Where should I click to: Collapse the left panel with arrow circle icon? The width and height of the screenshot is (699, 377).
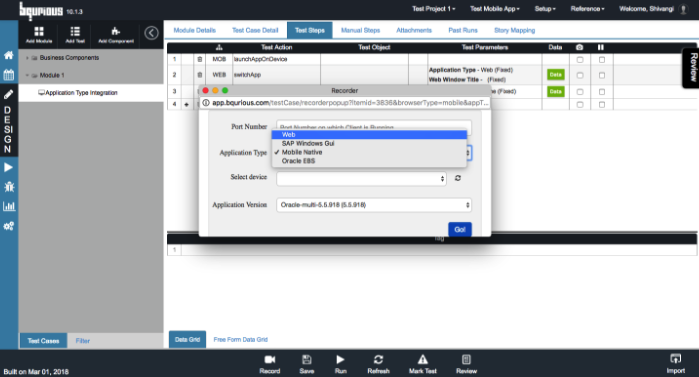(152, 33)
